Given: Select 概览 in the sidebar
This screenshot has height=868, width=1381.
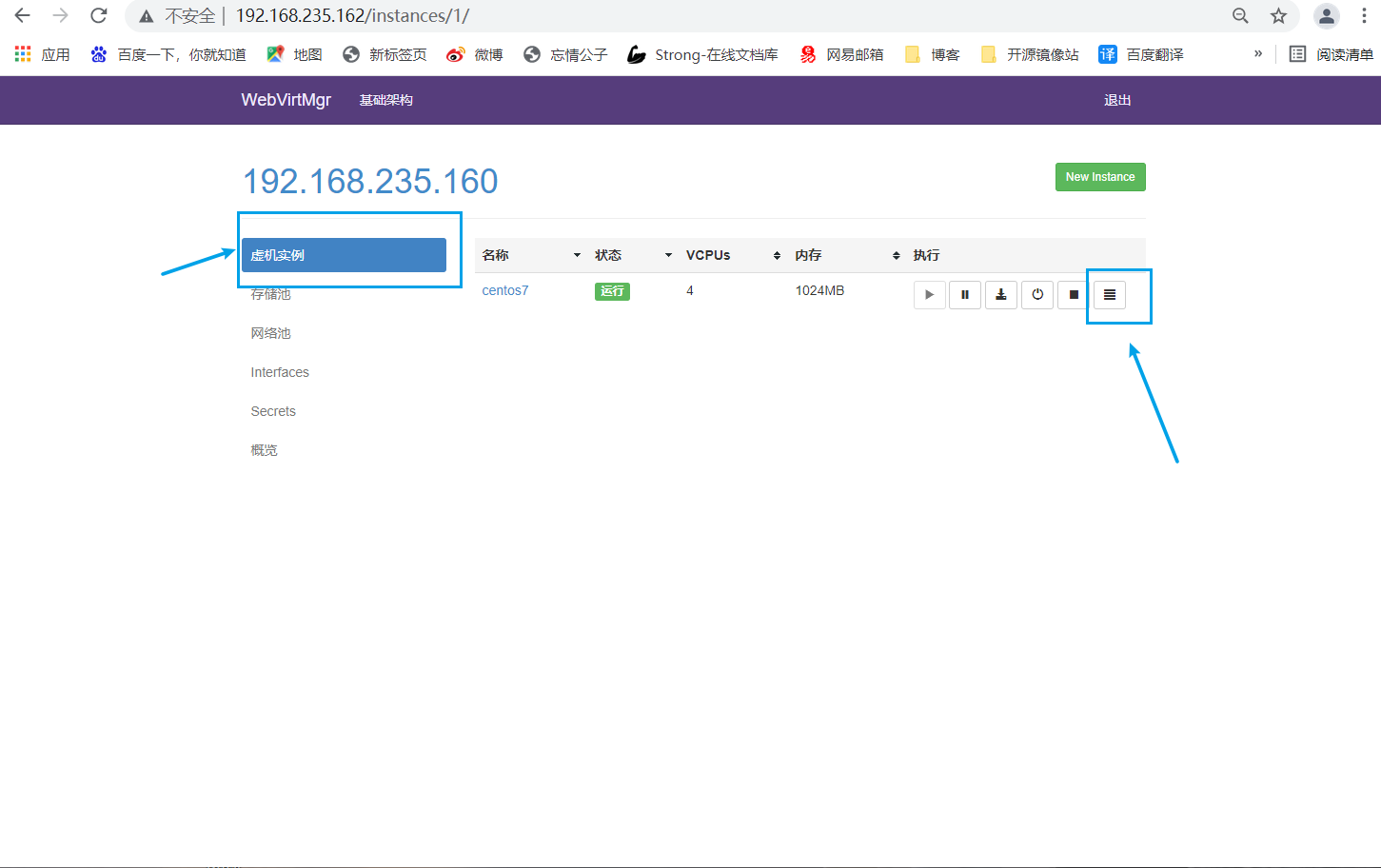Looking at the screenshot, I should pos(265,450).
